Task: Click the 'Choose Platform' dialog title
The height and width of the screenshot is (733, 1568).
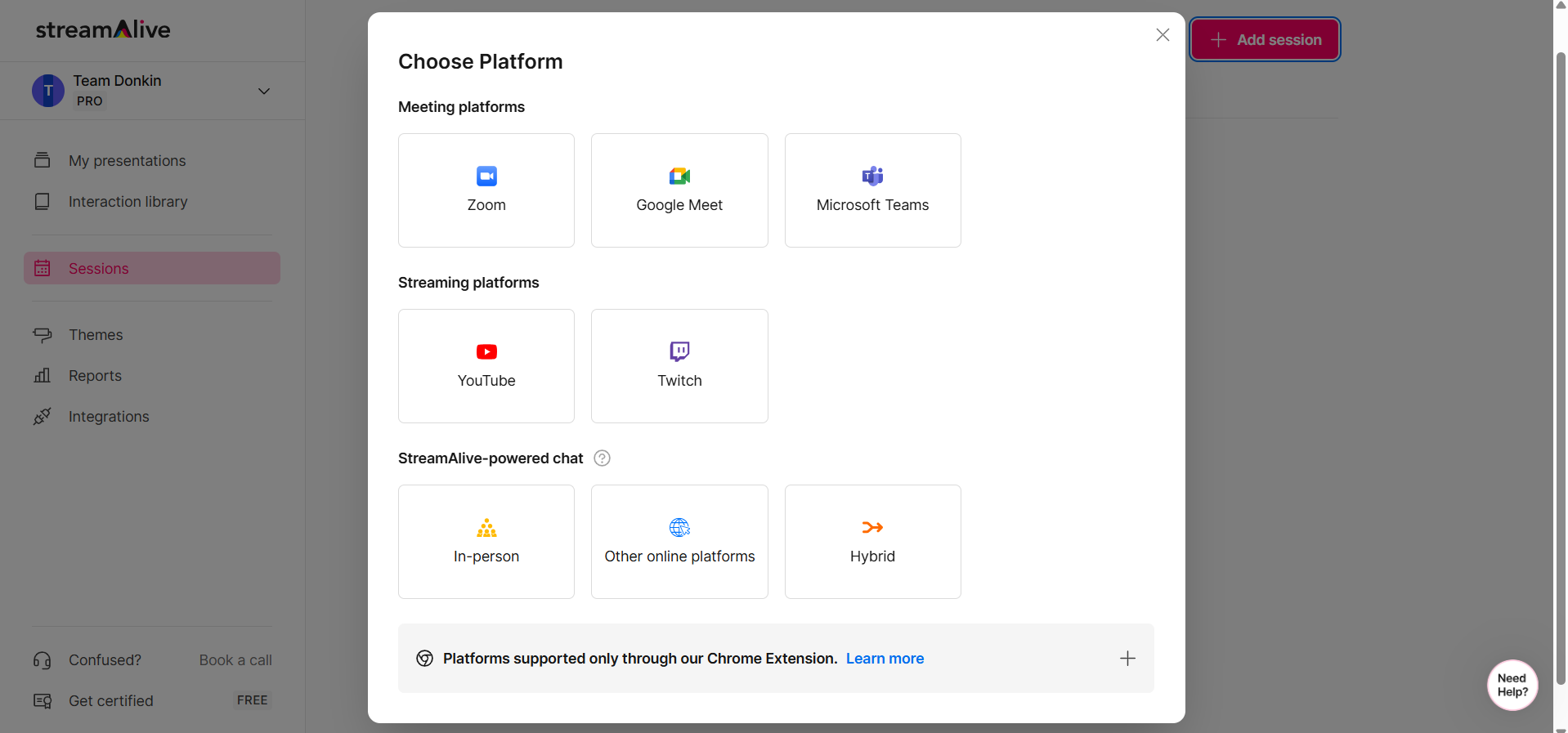Action: point(481,61)
